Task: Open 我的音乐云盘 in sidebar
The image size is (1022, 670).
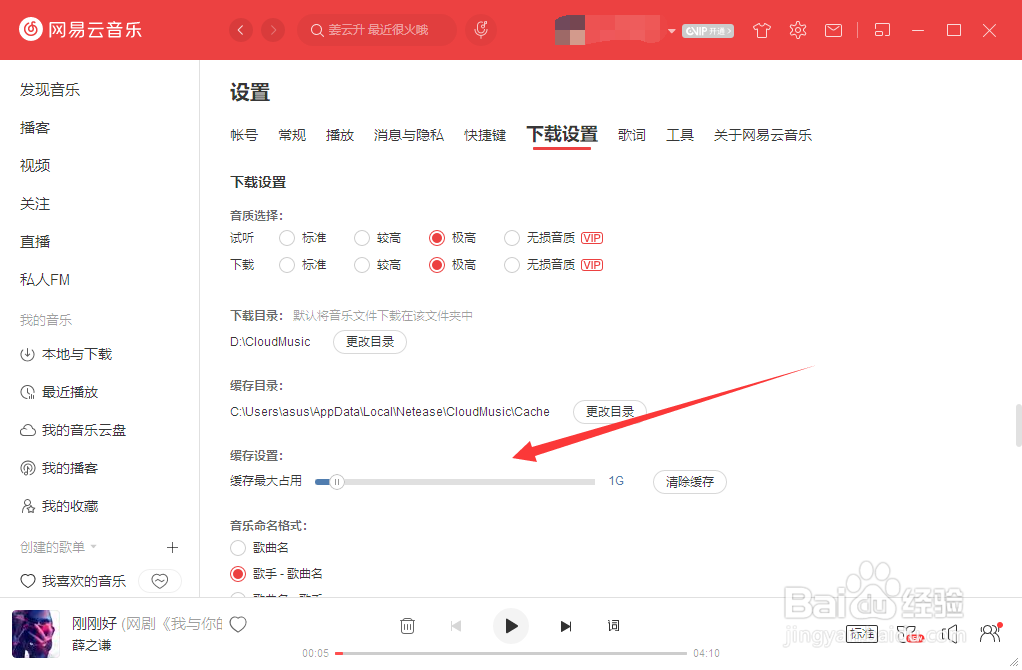Action: [73, 430]
